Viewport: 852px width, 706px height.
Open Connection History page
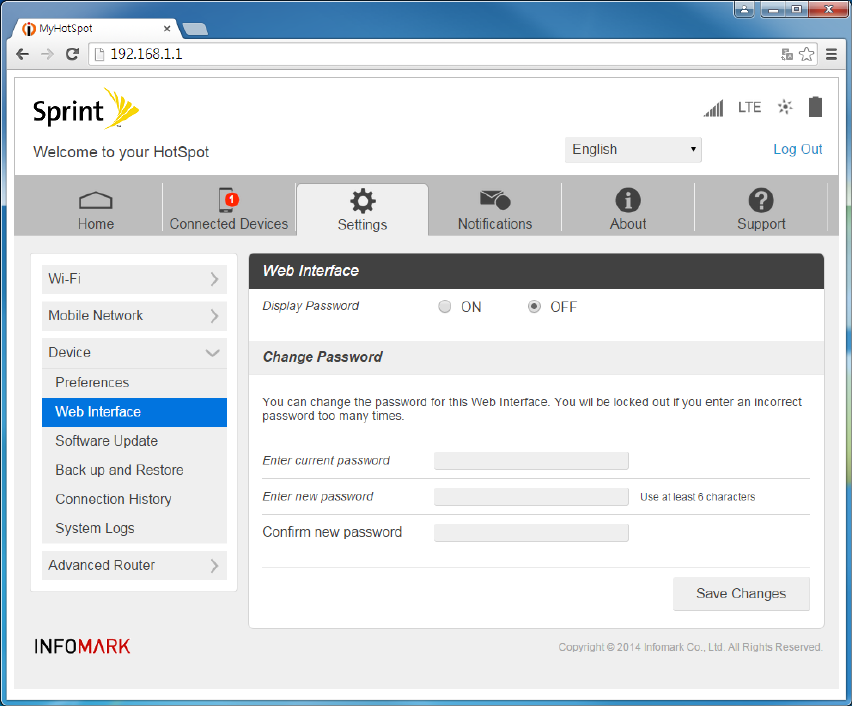[134, 499]
